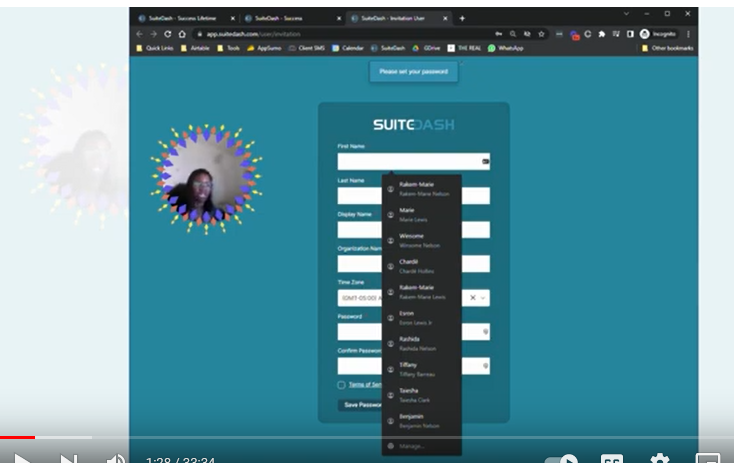Open the Chrome three-dot menu
The height and width of the screenshot is (463, 734).
[x=688, y=34]
